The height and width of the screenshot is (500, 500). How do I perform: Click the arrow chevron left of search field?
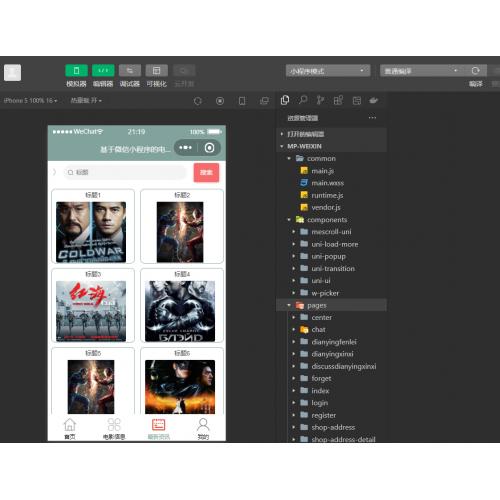coord(55,172)
